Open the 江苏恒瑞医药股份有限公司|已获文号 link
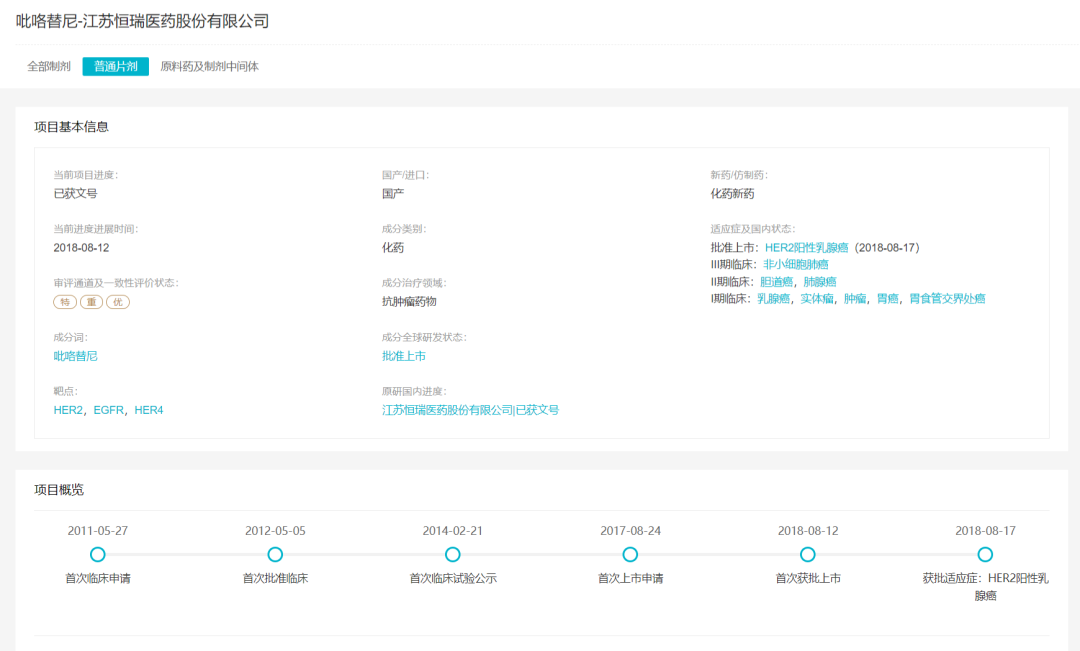Image resolution: width=1080 pixels, height=651 pixels. [470, 410]
